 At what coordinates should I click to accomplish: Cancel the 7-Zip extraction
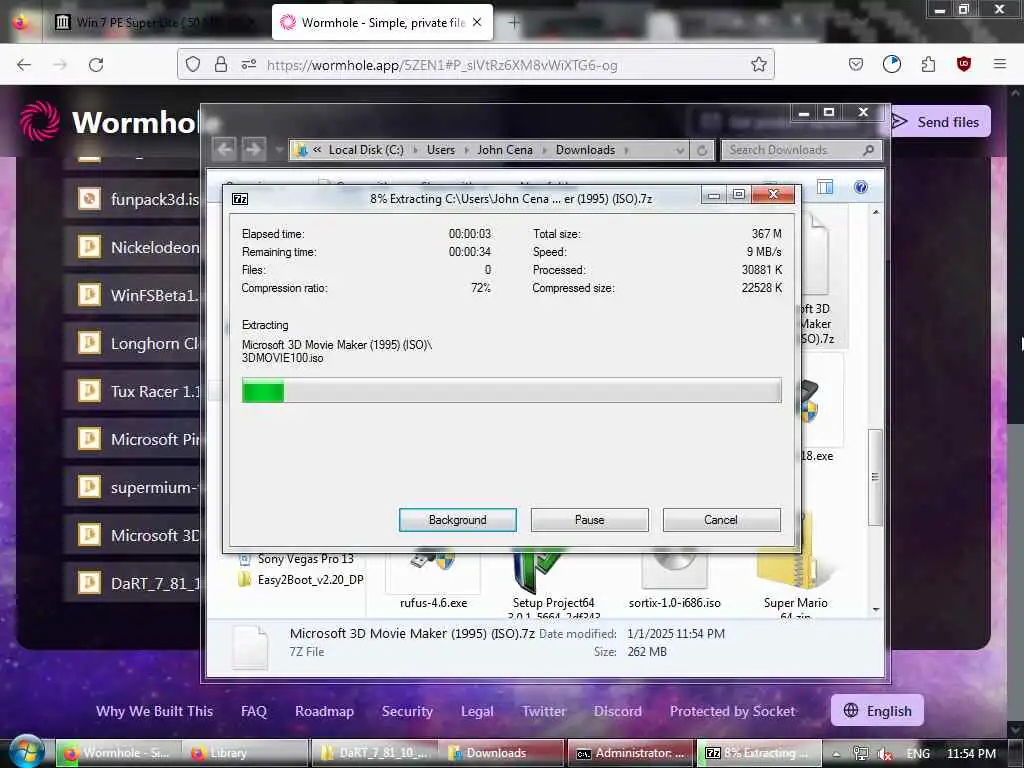click(x=721, y=520)
